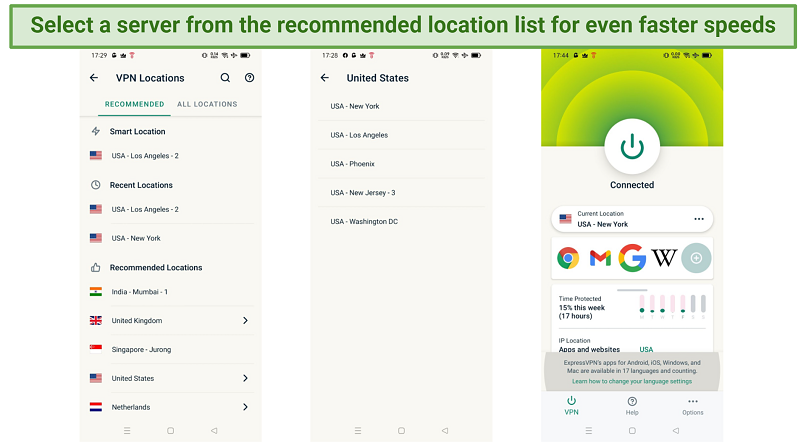Open the VPN bottom tab

pyautogui.click(x=571, y=405)
